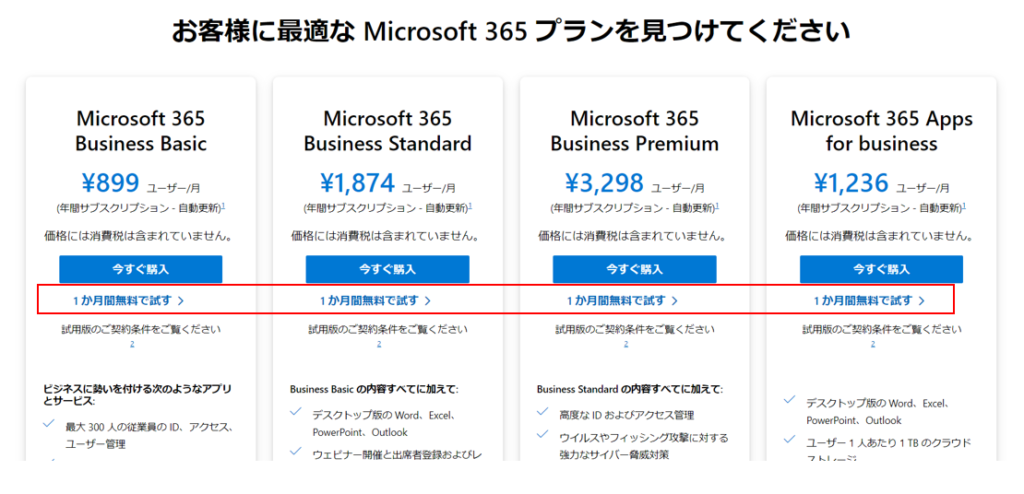Open footnote 1 beside Apps for business subscription note
The height and width of the screenshot is (494, 1024).
tap(965, 206)
